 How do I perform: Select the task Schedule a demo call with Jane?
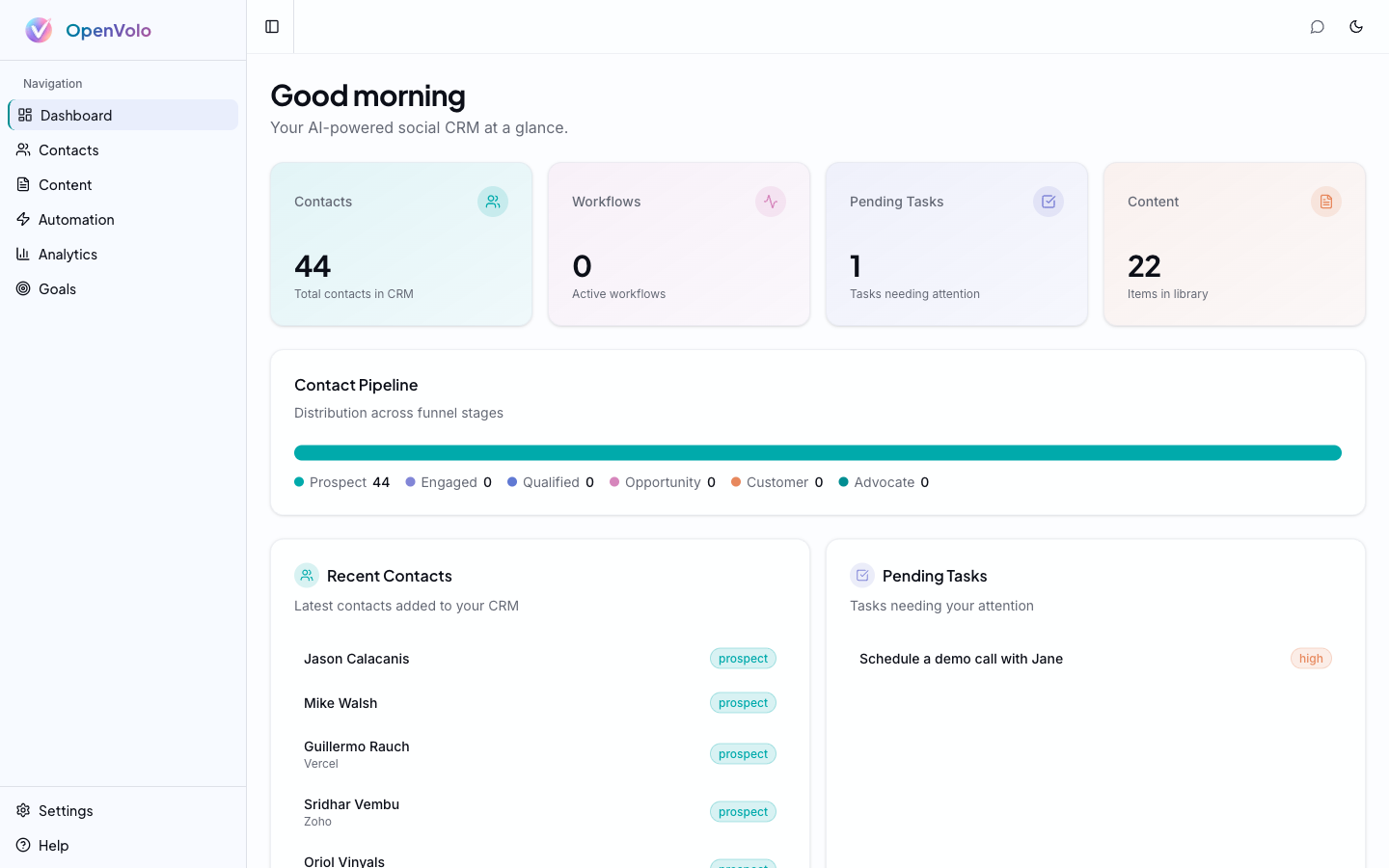click(961, 659)
